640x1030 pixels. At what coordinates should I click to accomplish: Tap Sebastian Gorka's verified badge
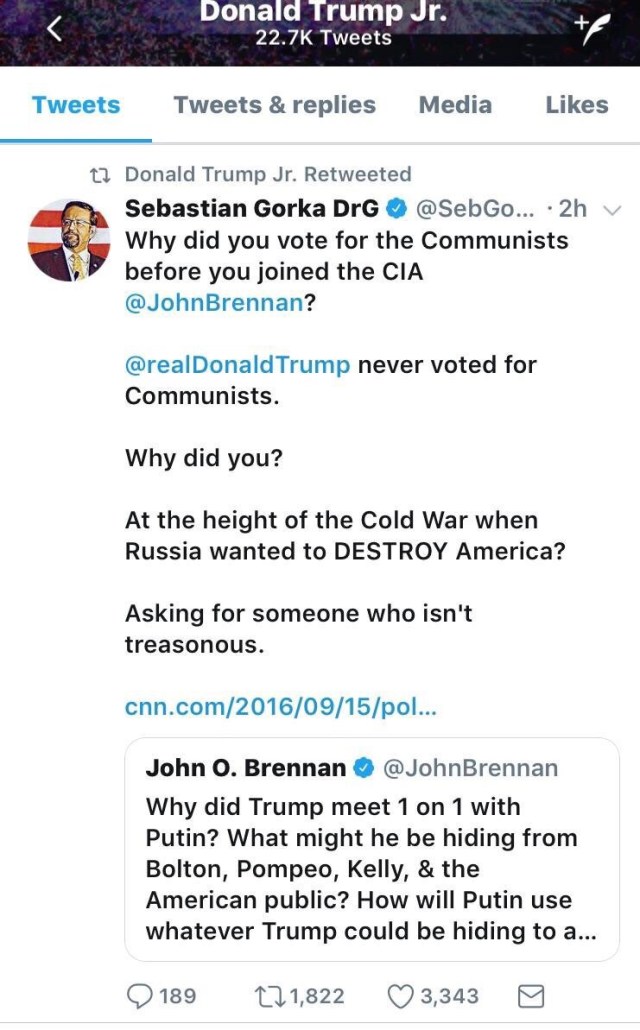pyautogui.click(x=396, y=208)
